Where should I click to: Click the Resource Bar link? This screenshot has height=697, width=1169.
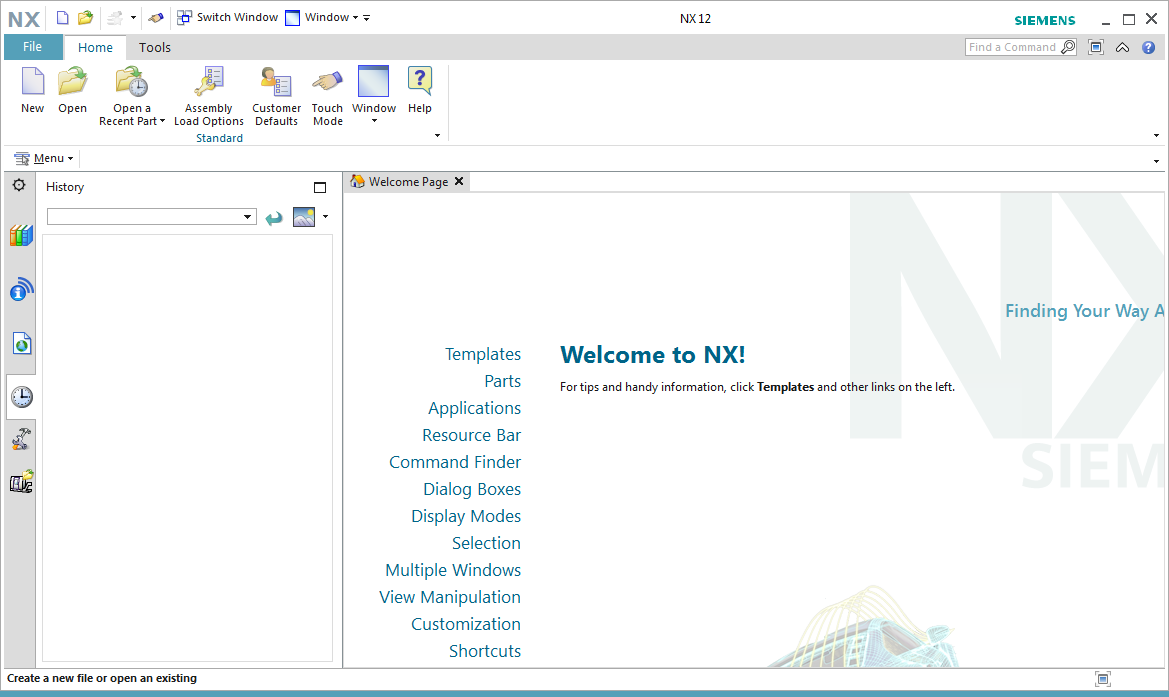coord(471,435)
